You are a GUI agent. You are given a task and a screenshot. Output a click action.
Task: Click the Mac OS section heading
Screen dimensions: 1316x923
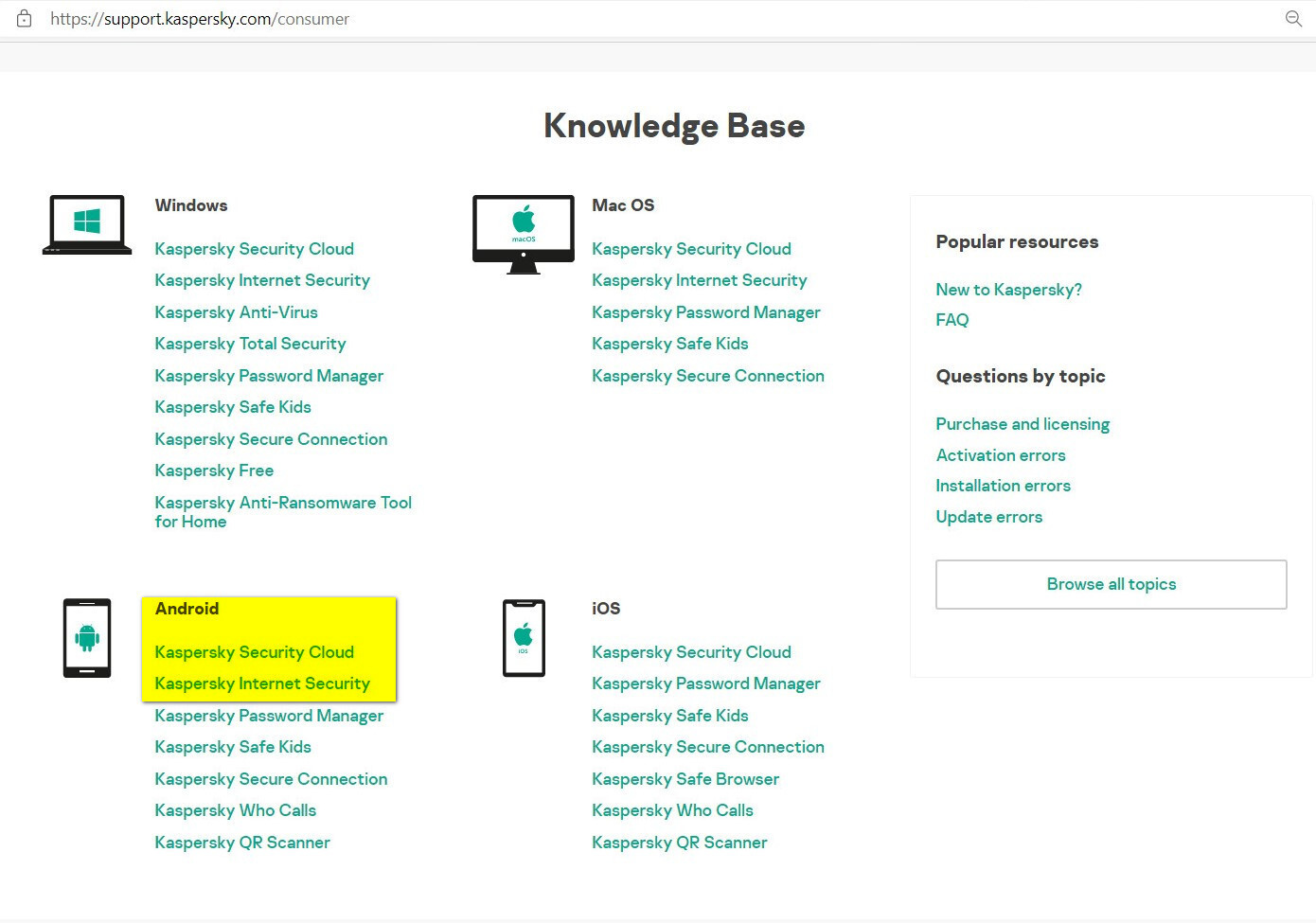pos(623,205)
